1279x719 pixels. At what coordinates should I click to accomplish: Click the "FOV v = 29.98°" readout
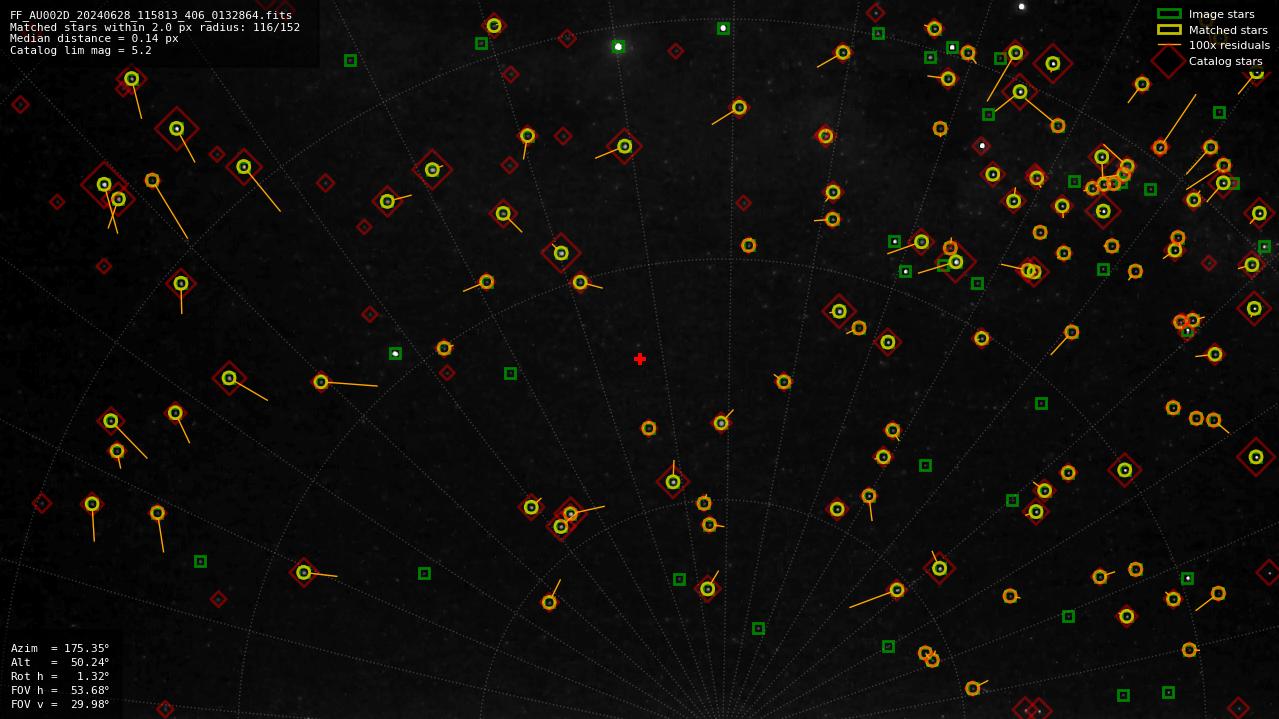click(x=60, y=704)
